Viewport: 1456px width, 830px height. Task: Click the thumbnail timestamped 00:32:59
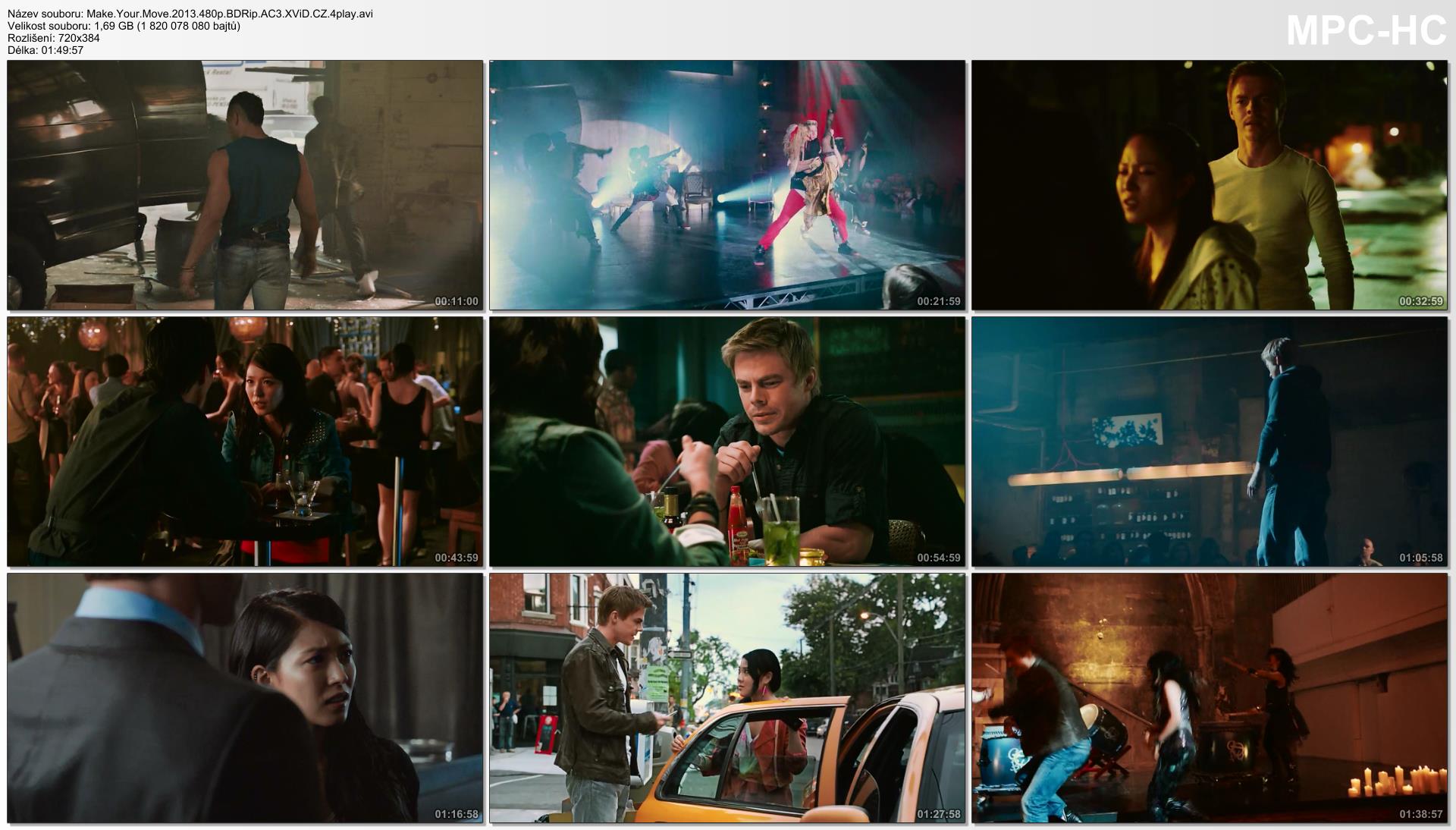pyautogui.click(x=1210, y=185)
